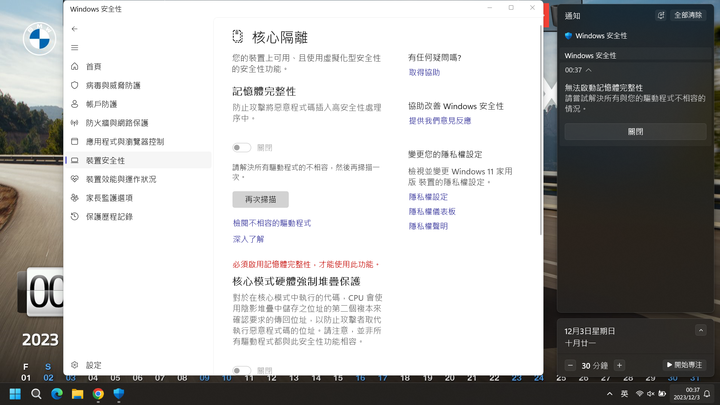Click 關閉 button in notification

[x=636, y=132]
